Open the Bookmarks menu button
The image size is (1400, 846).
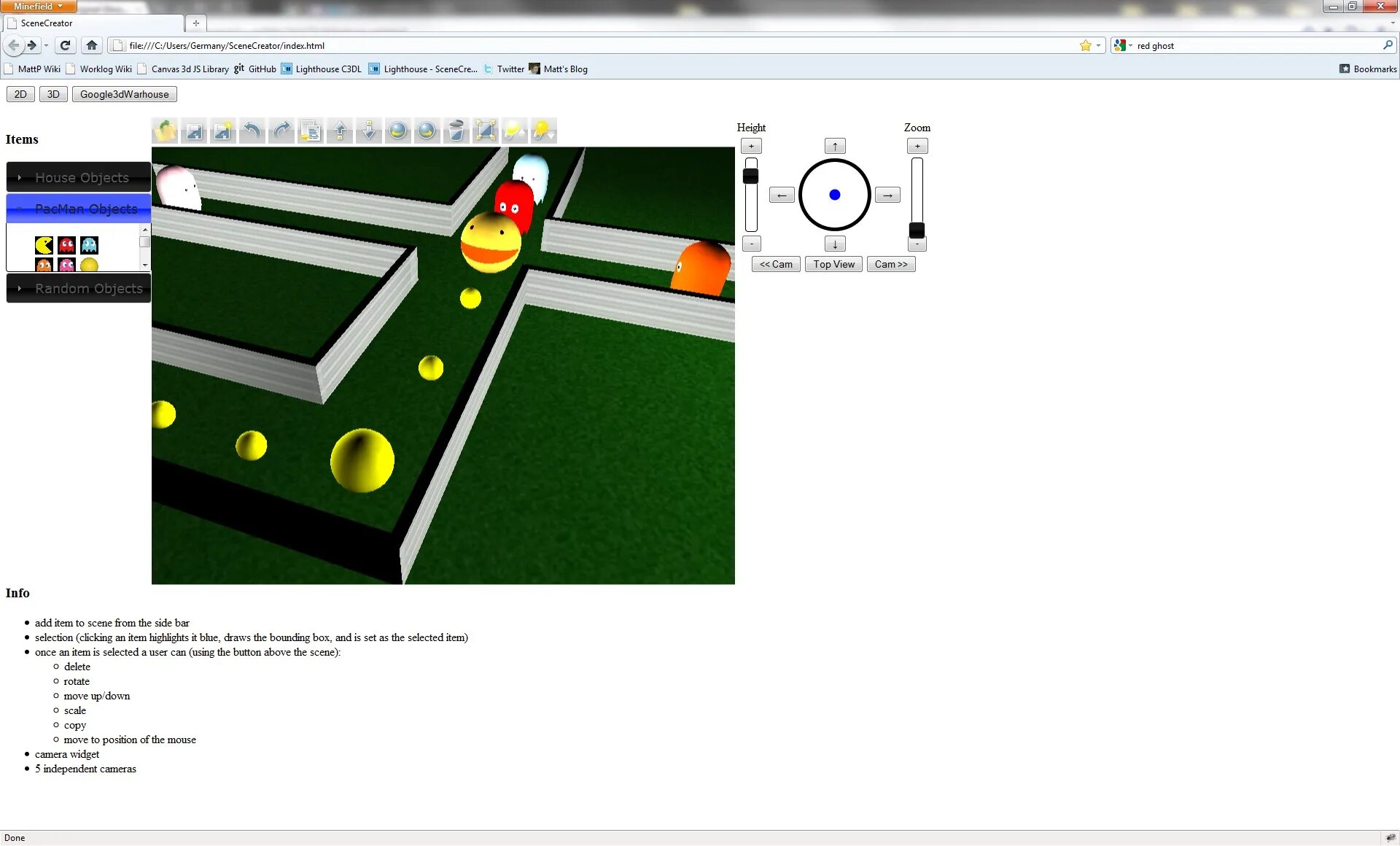[x=1368, y=69]
